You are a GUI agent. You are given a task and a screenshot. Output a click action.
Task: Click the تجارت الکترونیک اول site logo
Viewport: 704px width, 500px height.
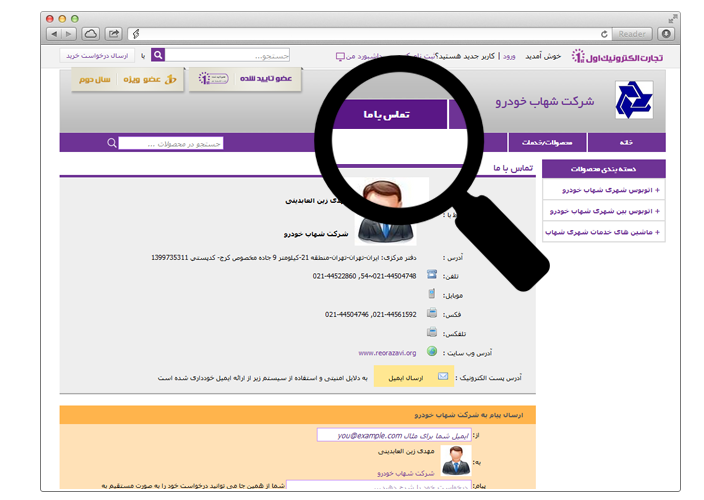[x=617, y=57]
